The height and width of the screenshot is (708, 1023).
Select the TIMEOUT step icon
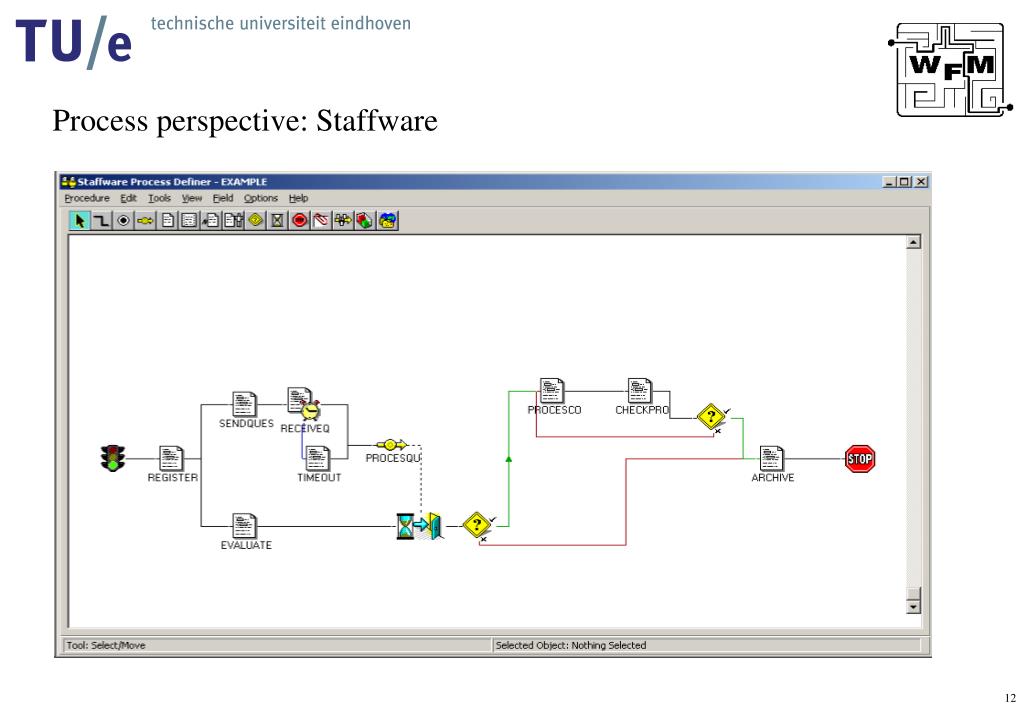coord(317,458)
